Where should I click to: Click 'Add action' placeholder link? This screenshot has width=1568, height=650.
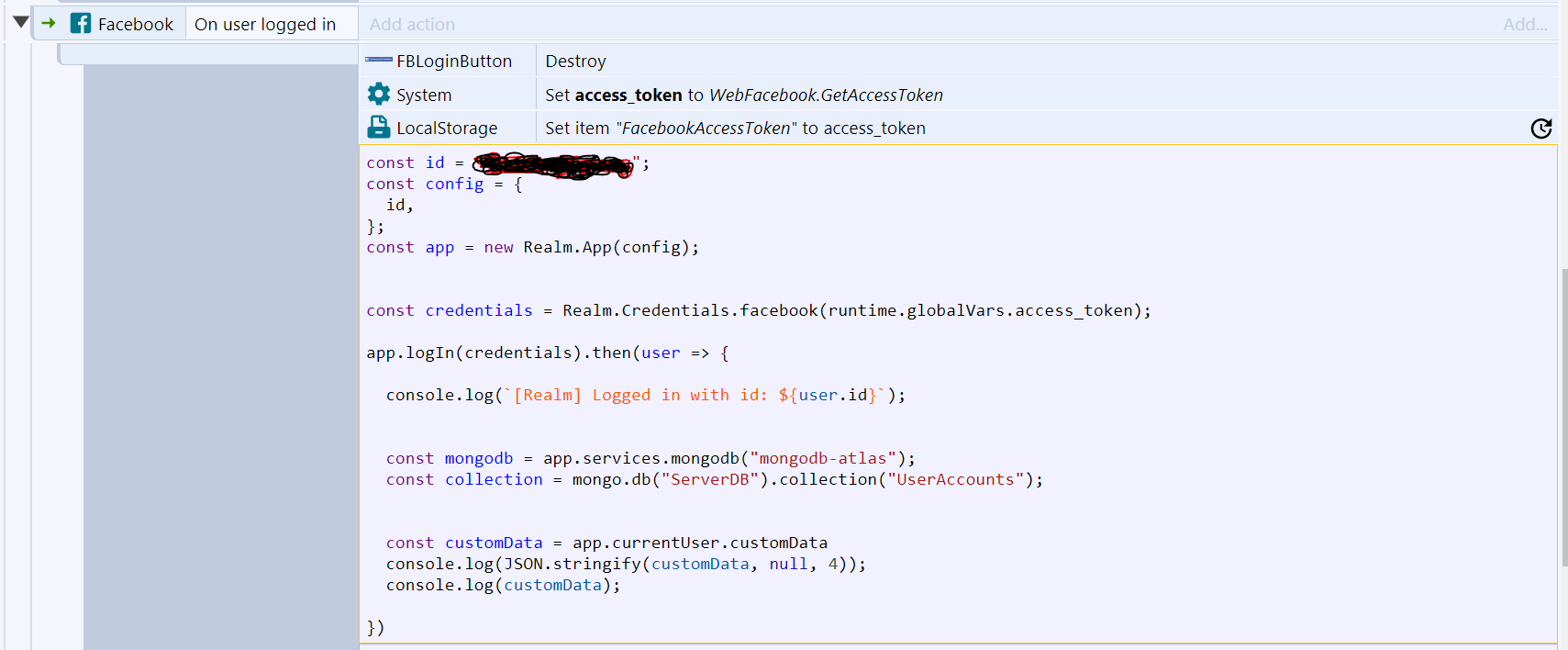412,25
